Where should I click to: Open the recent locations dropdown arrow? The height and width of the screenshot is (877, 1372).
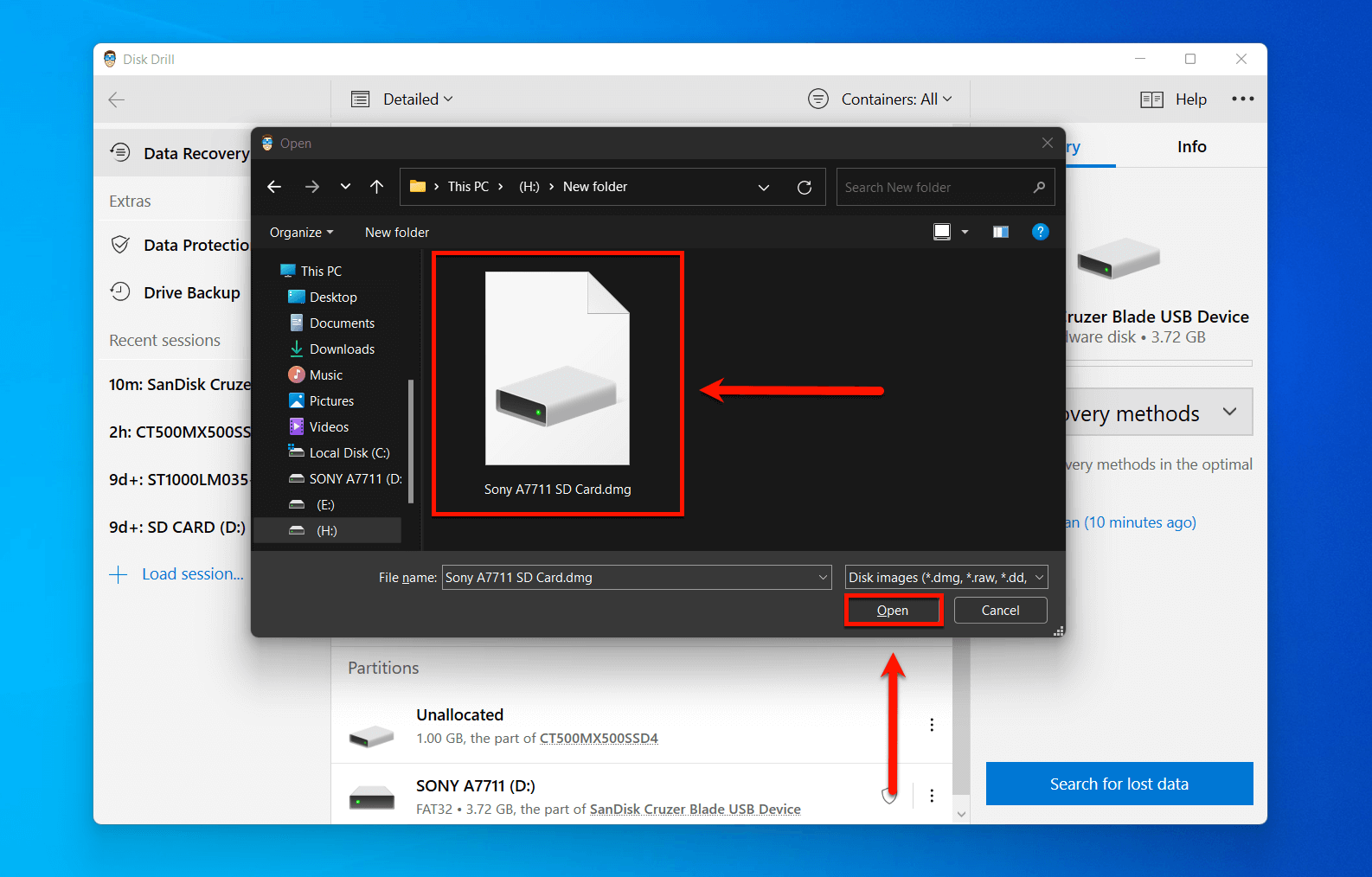coord(345,187)
